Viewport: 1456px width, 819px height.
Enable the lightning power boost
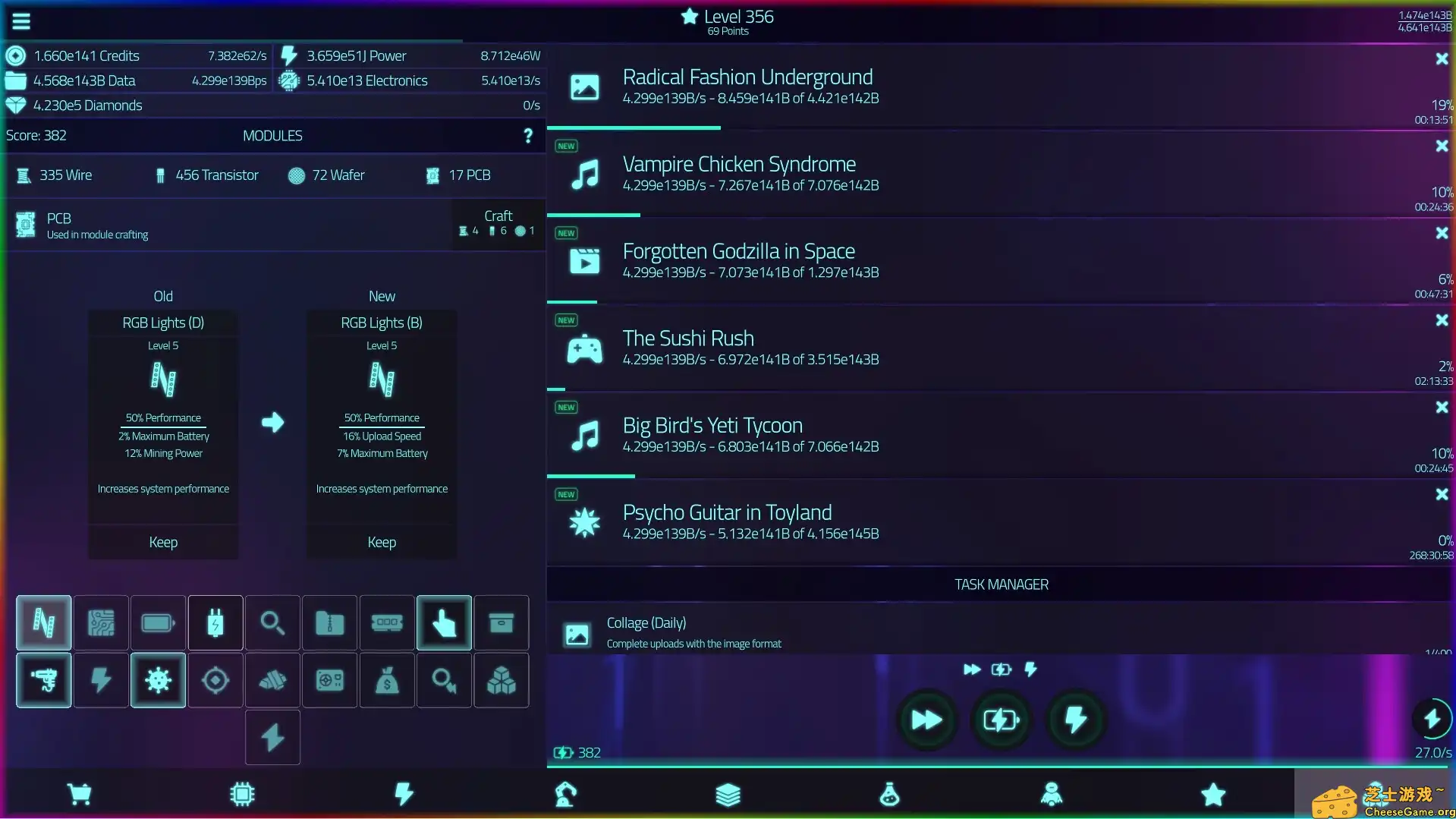(x=1076, y=720)
